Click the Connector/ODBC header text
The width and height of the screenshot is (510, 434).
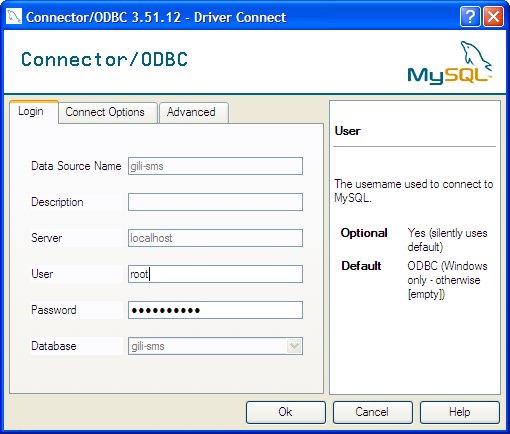point(105,60)
